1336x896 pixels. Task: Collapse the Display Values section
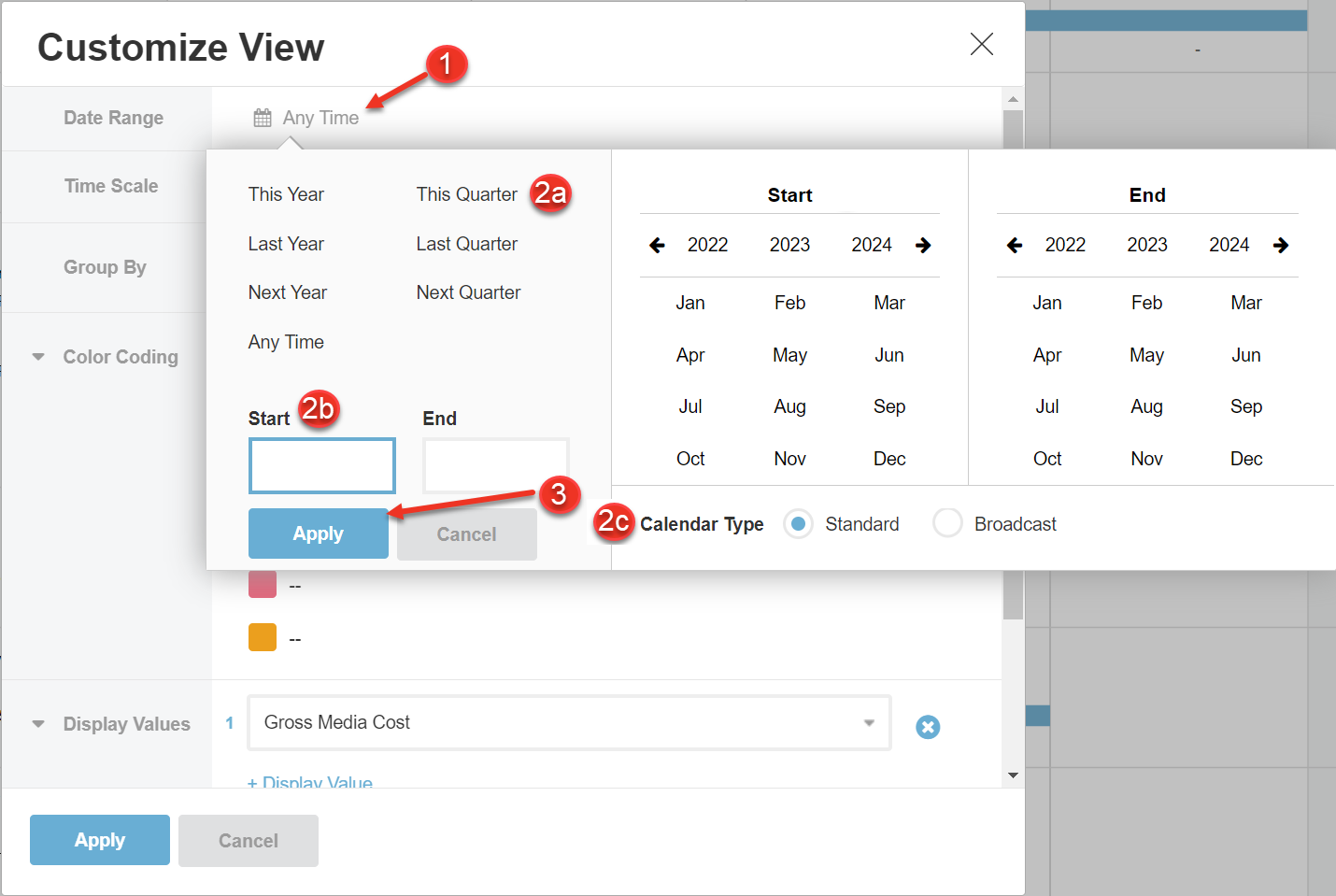[x=38, y=723]
